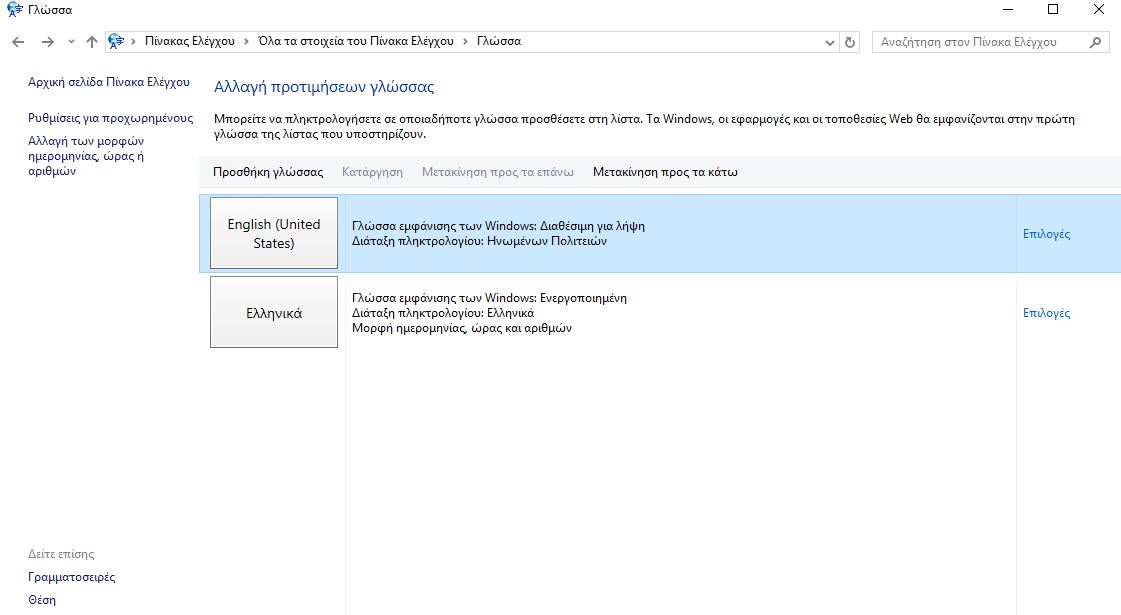Go up one level with the Up arrow

pyautogui.click(x=92, y=42)
